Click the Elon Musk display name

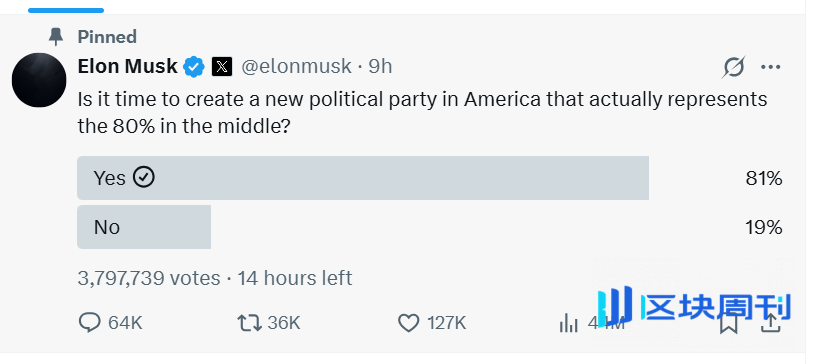click(x=128, y=67)
